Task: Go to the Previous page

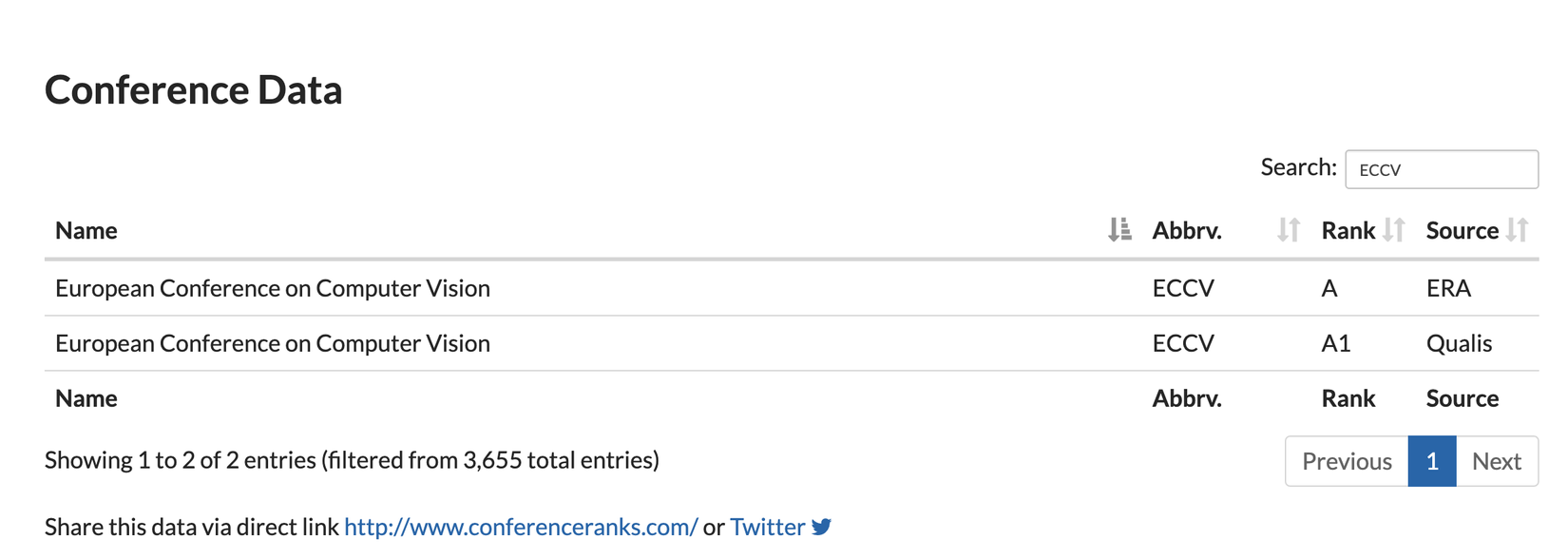Action: coord(1346,461)
